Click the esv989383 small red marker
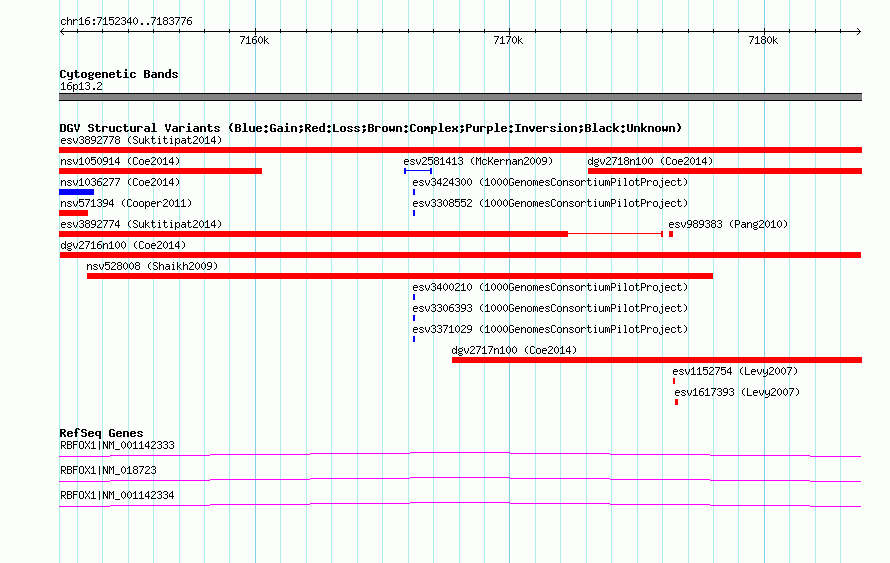 671,234
